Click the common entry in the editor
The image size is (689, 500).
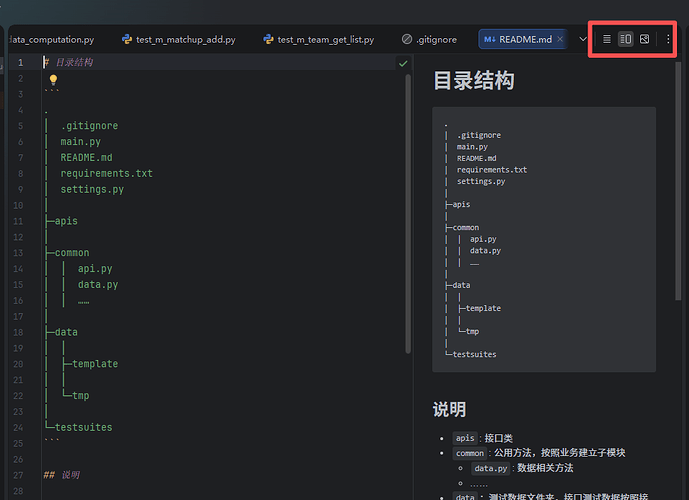point(72,253)
